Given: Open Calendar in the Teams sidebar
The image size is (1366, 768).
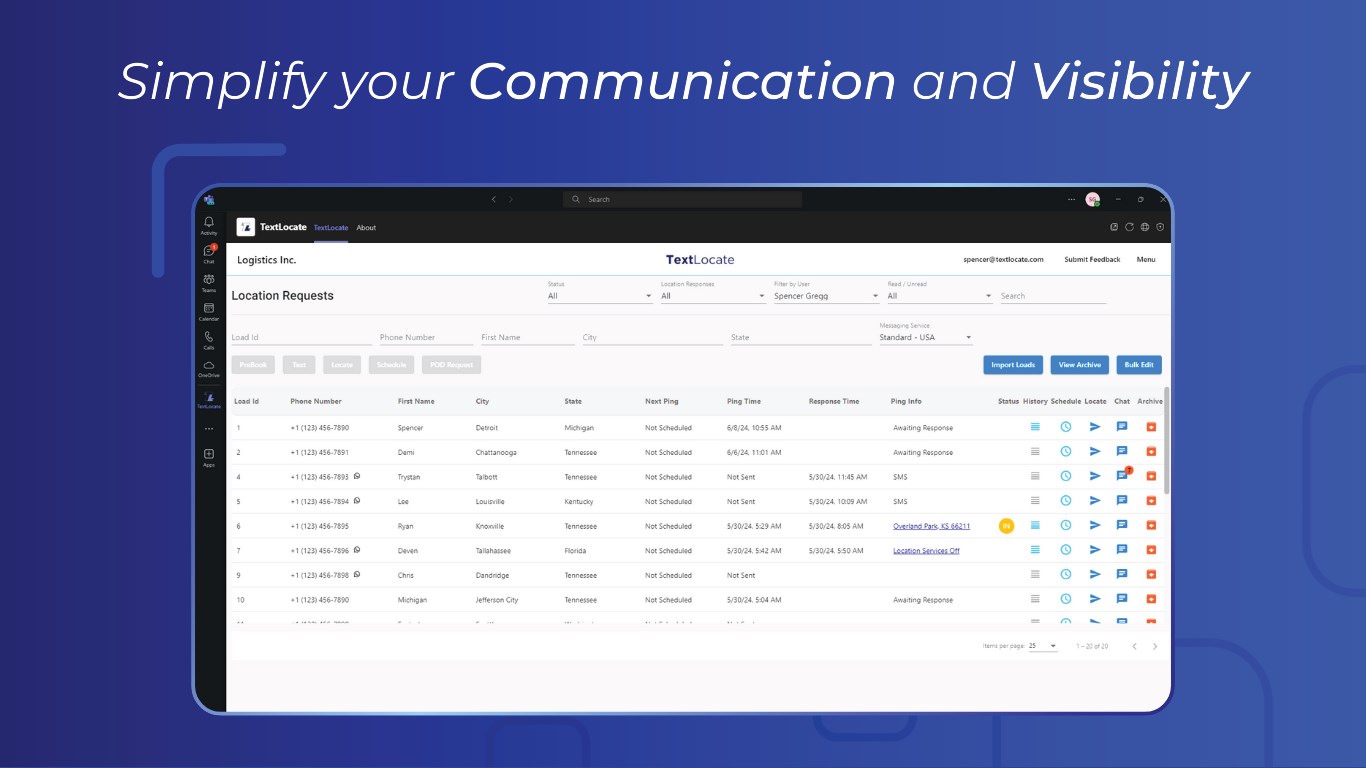Looking at the screenshot, I should tap(209, 311).
